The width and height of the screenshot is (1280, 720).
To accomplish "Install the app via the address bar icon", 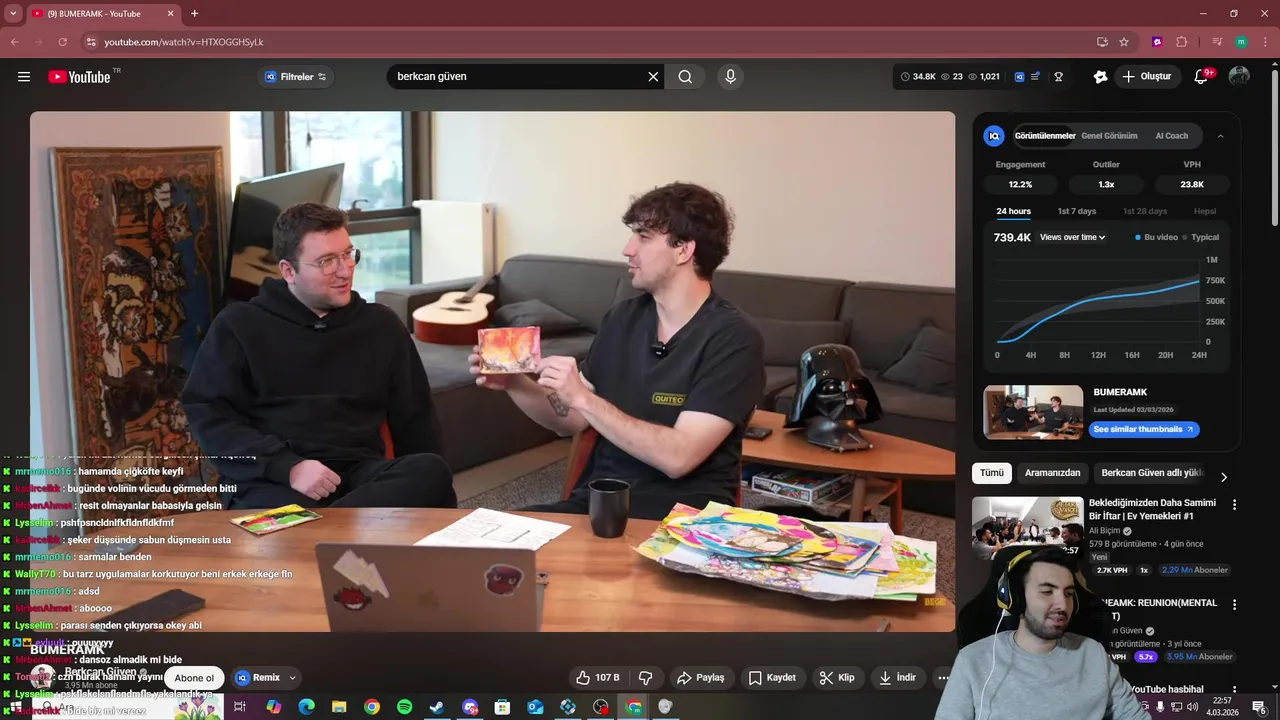I will pos(1102,42).
